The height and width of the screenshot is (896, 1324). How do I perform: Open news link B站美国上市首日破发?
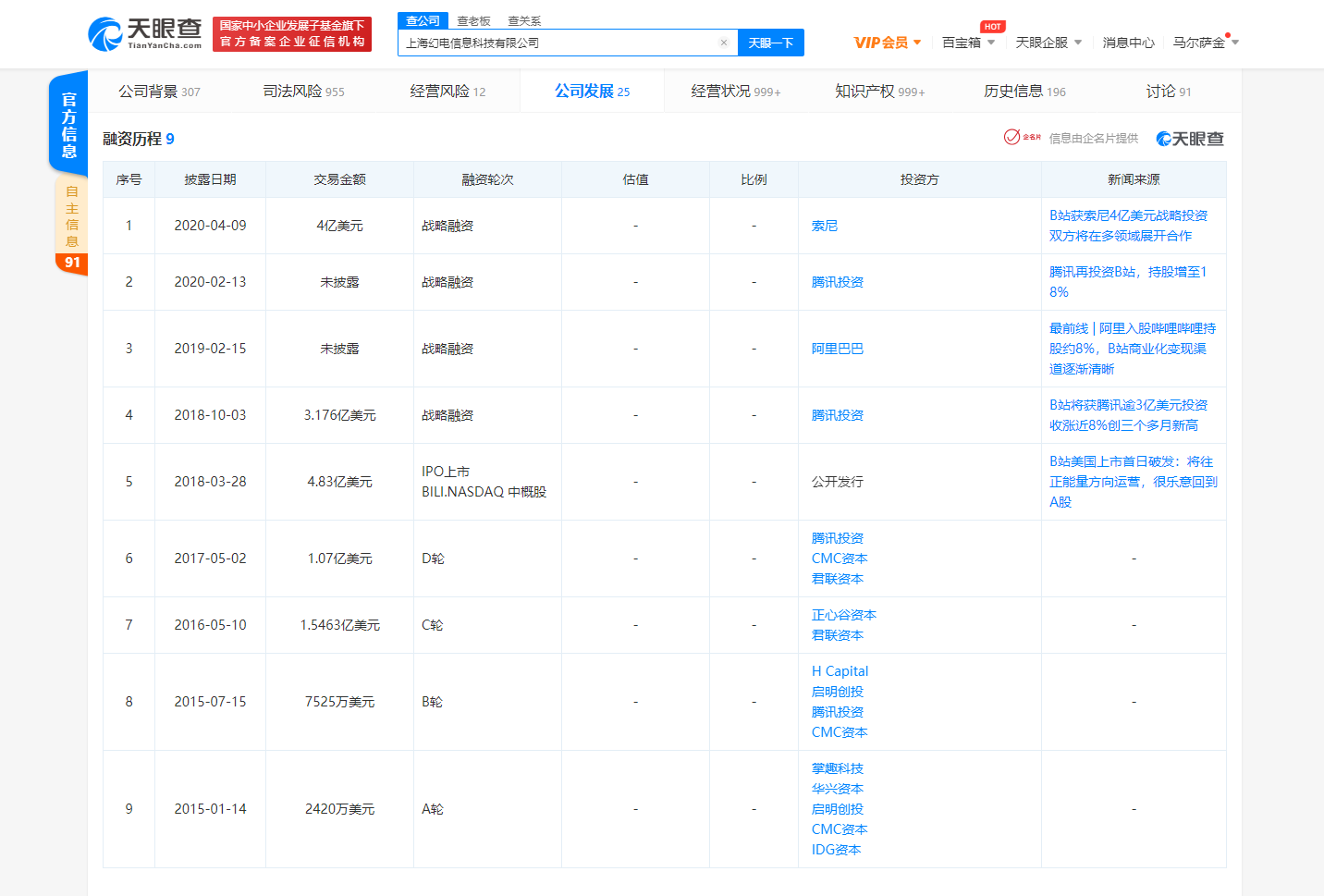click(x=1133, y=482)
